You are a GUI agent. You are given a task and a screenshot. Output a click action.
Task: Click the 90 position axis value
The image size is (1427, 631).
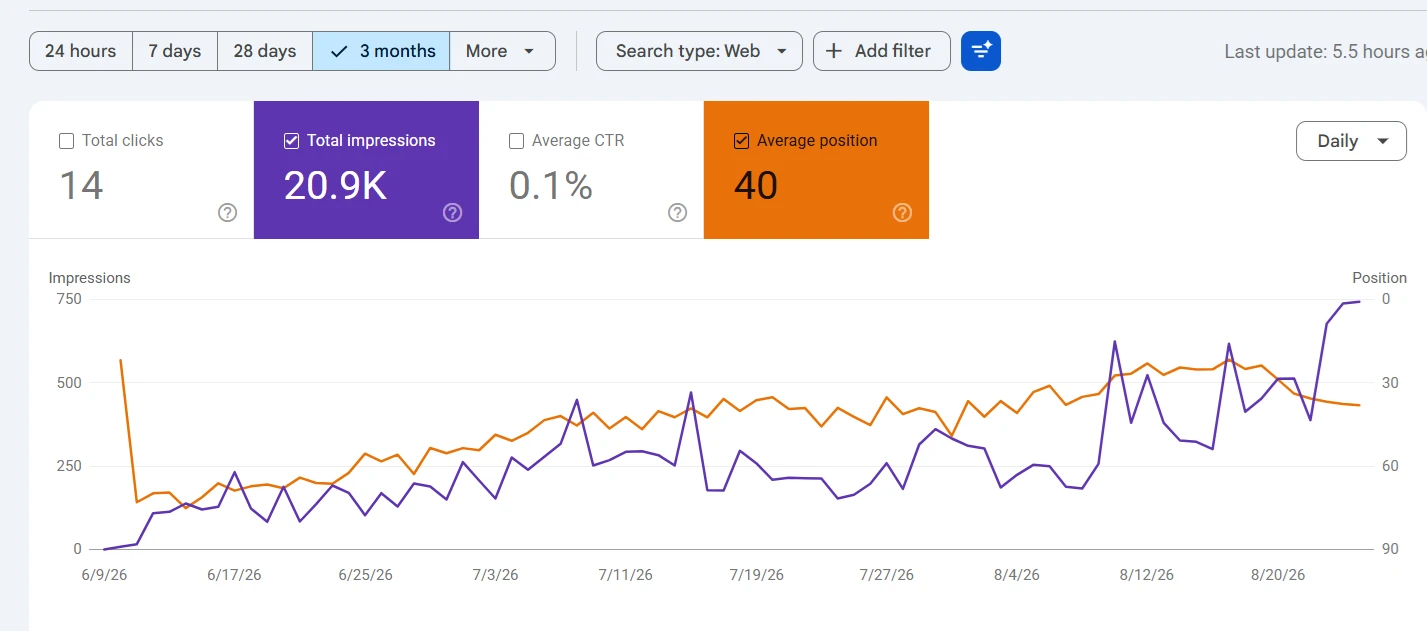pos(1390,549)
